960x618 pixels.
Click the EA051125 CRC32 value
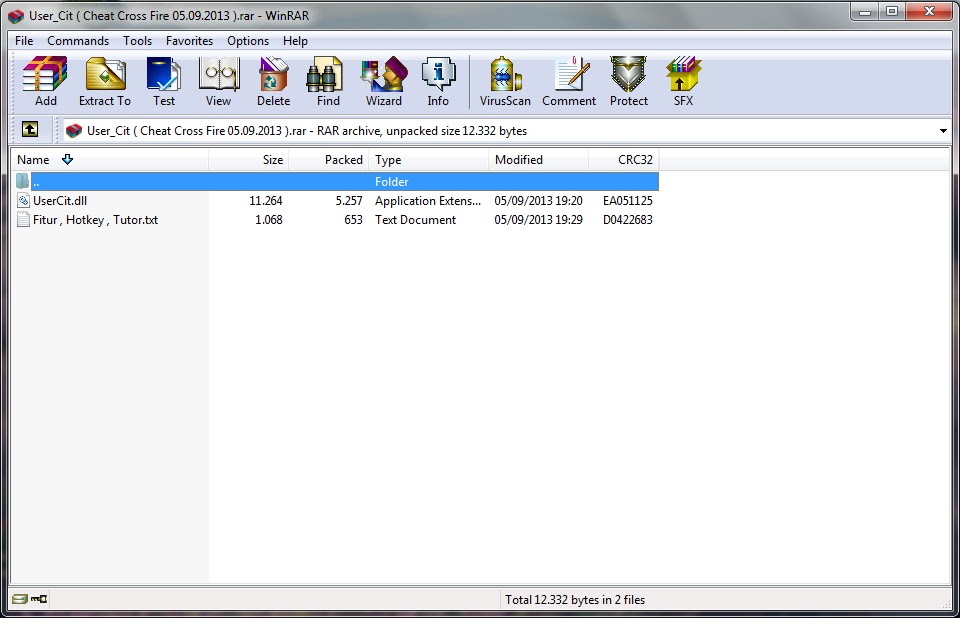(x=628, y=200)
